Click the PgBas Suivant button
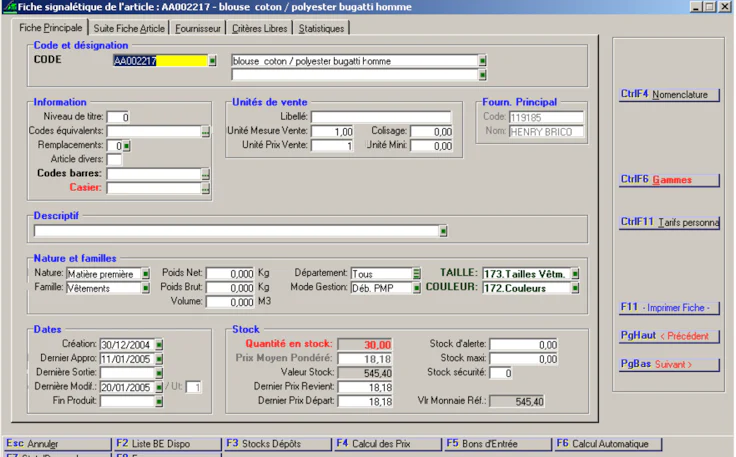The height and width of the screenshot is (457, 736). [x=669, y=364]
